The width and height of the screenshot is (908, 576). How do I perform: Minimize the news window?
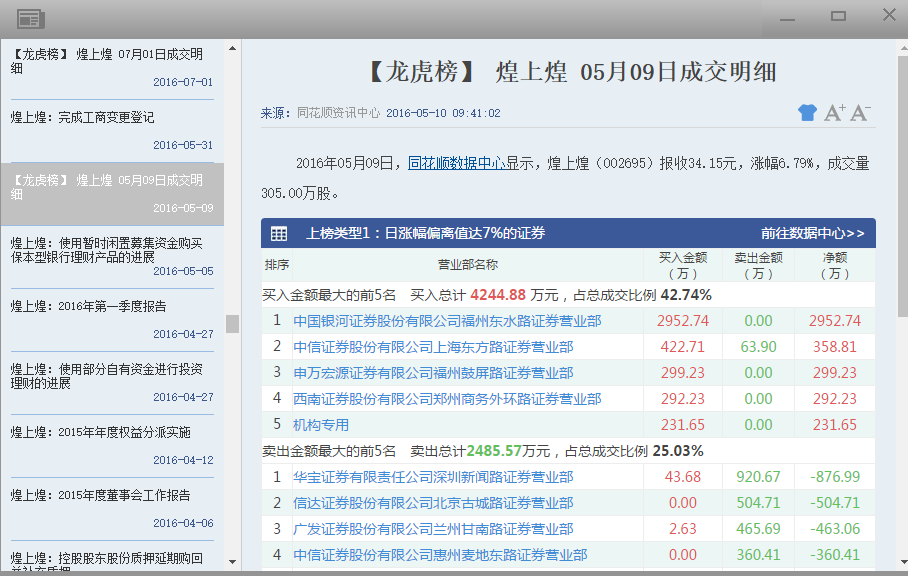[x=787, y=19]
